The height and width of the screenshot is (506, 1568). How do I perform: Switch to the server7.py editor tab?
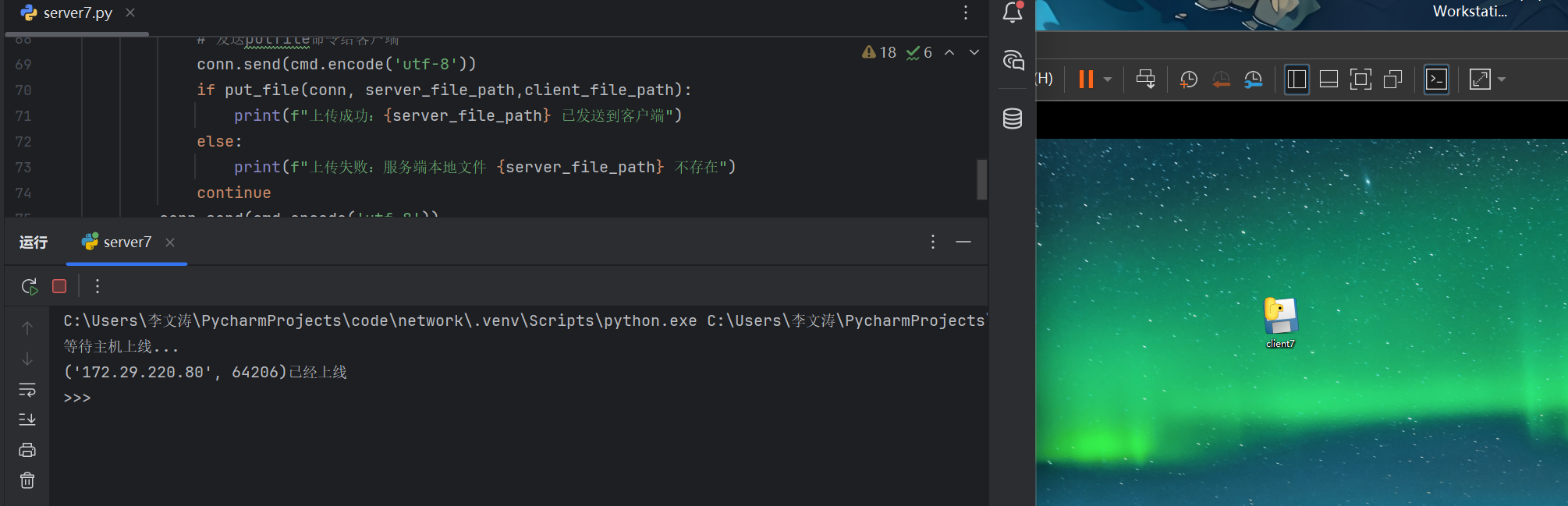click(x=77, y=12)
